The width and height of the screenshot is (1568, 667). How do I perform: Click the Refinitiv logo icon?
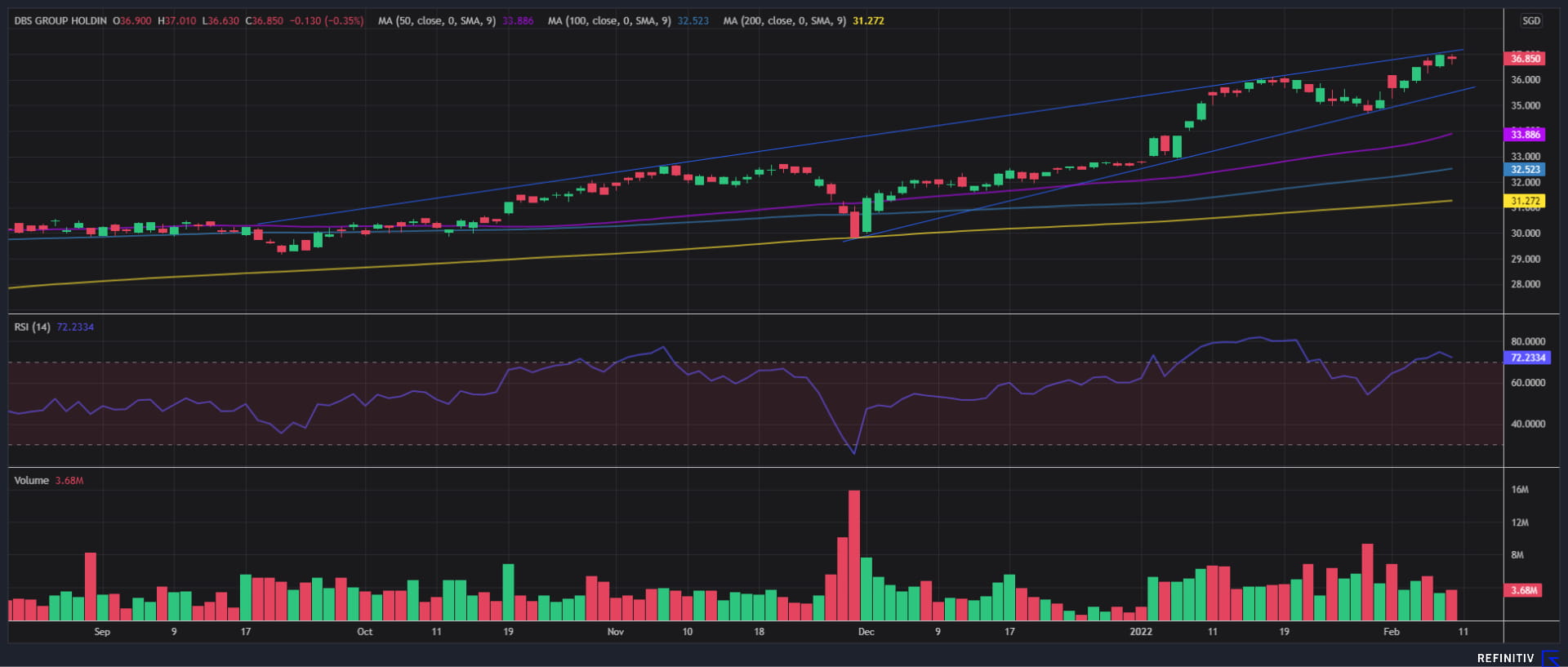click(1549, 658)
